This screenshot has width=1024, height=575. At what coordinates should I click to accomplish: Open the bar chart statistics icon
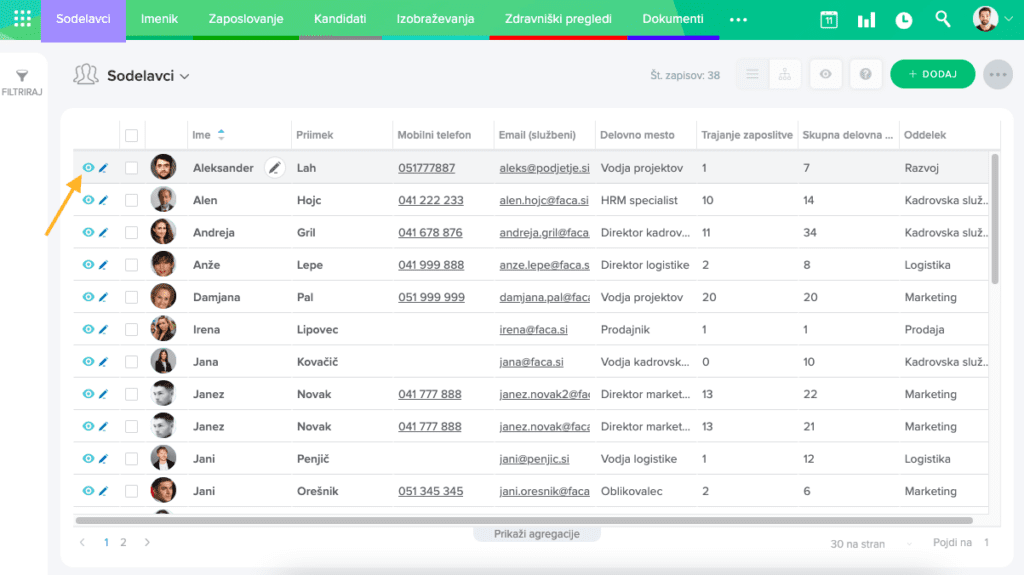click(866, 20)
